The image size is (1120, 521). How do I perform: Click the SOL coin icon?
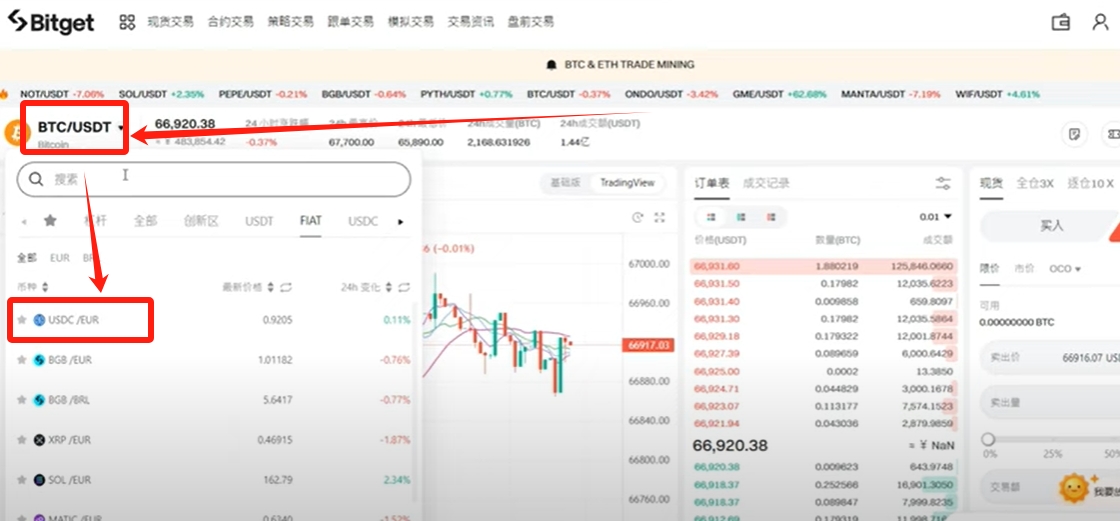pyautogui.click(x=39, y=480)
